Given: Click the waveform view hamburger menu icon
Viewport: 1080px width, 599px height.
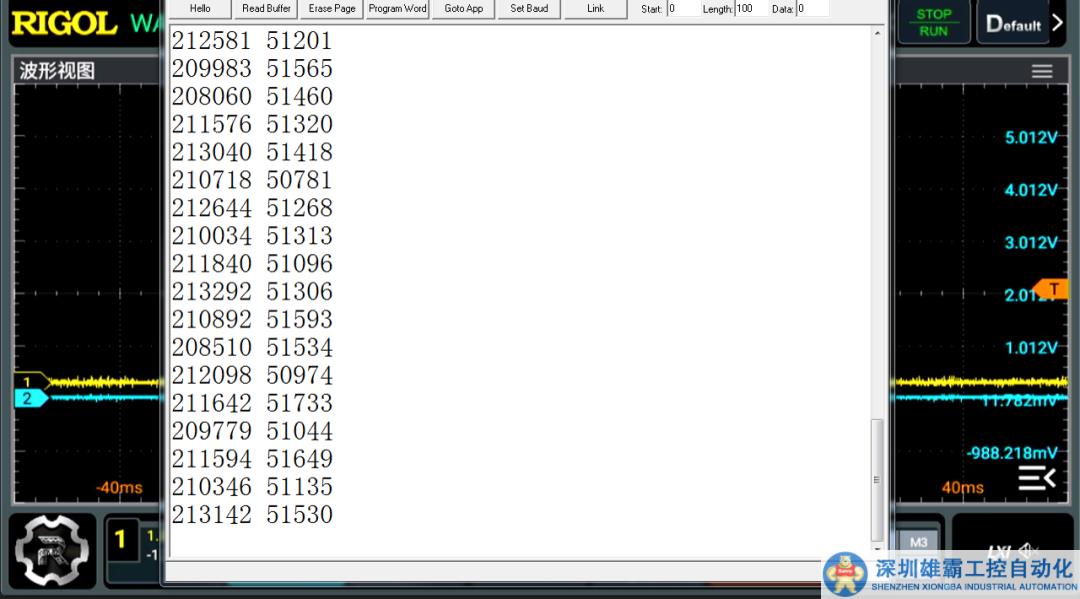Looking at the screenshot, I should point(1041,71).
